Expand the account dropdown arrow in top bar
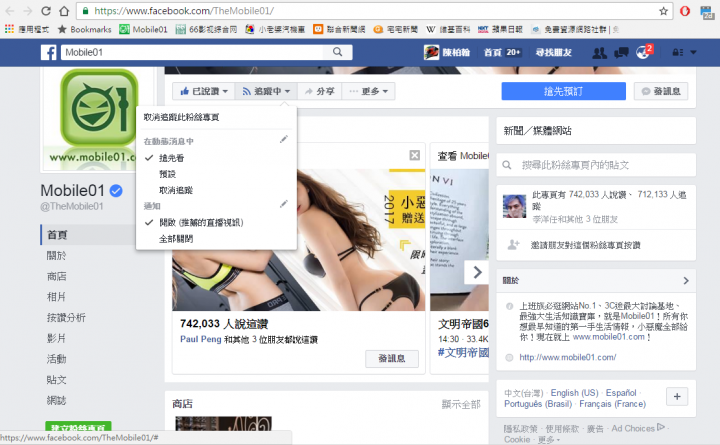 point(693,52)
